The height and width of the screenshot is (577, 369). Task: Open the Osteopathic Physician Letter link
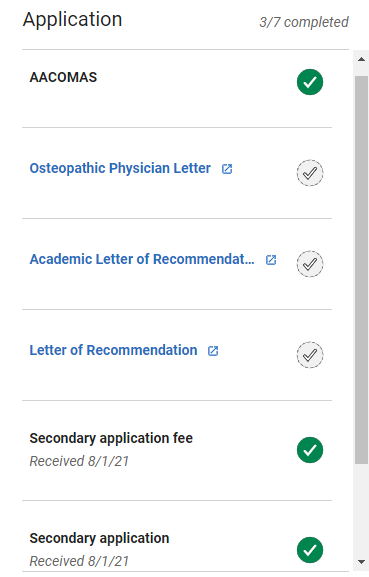(x=120, y=168)
